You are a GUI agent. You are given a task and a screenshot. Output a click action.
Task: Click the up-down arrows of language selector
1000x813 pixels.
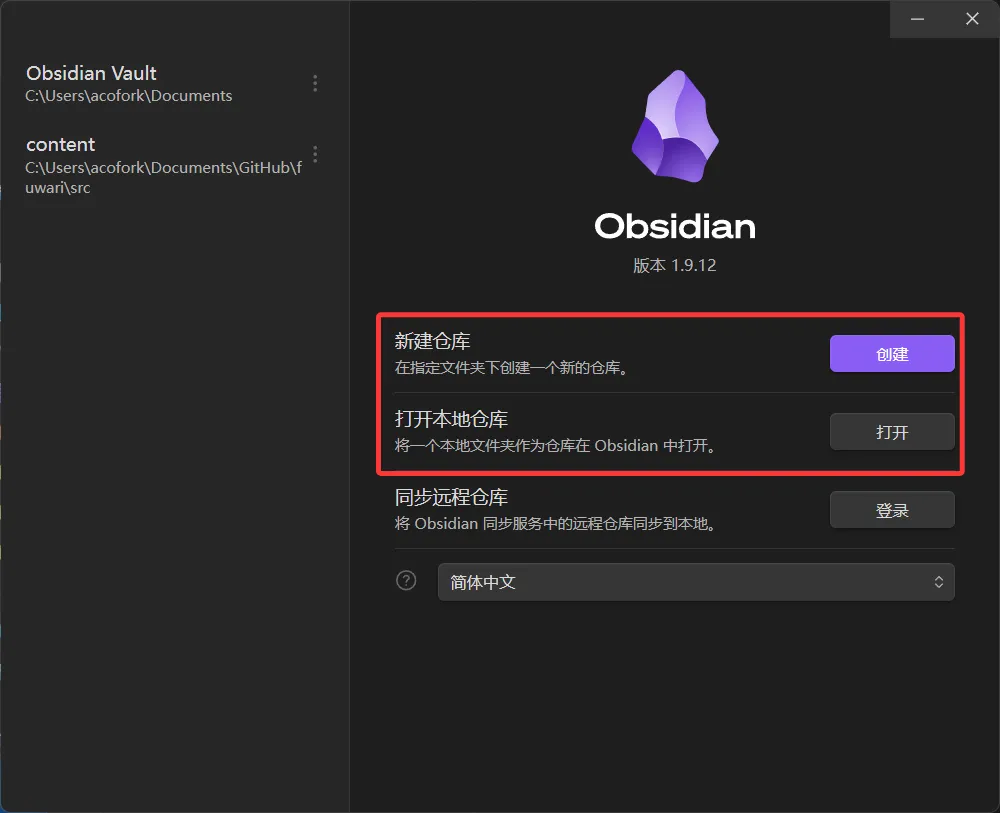(939, 582)
